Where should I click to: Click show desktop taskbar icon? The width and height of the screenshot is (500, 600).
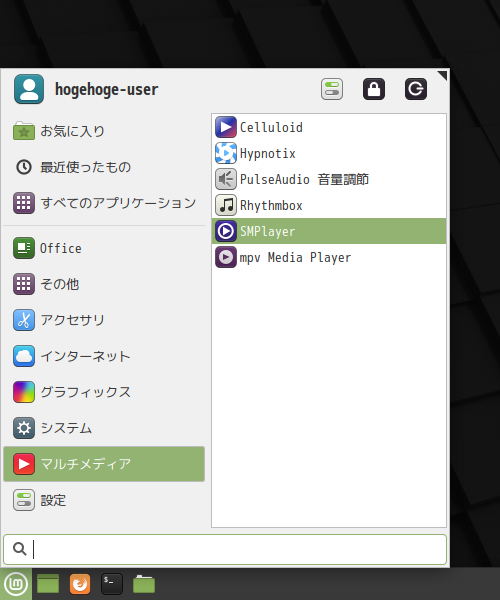point(48,584)
